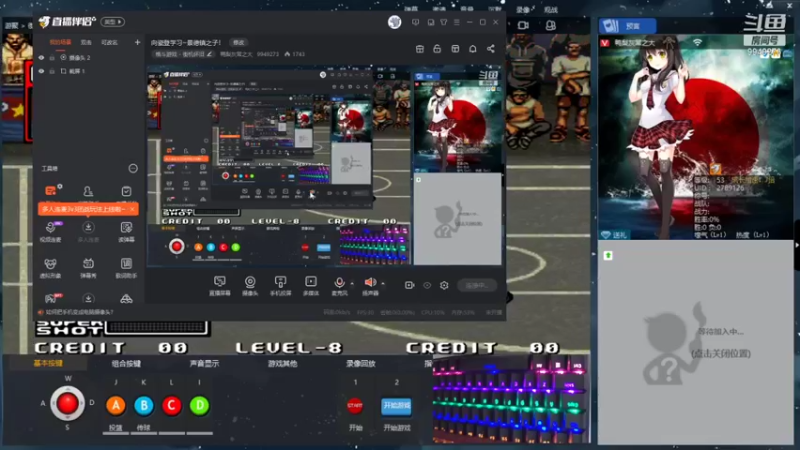Image resolution: width=800 pixels, height=450 pixels.
Task: Switch to the 游戏其他 tab
Action: click(x=283, y=364)
